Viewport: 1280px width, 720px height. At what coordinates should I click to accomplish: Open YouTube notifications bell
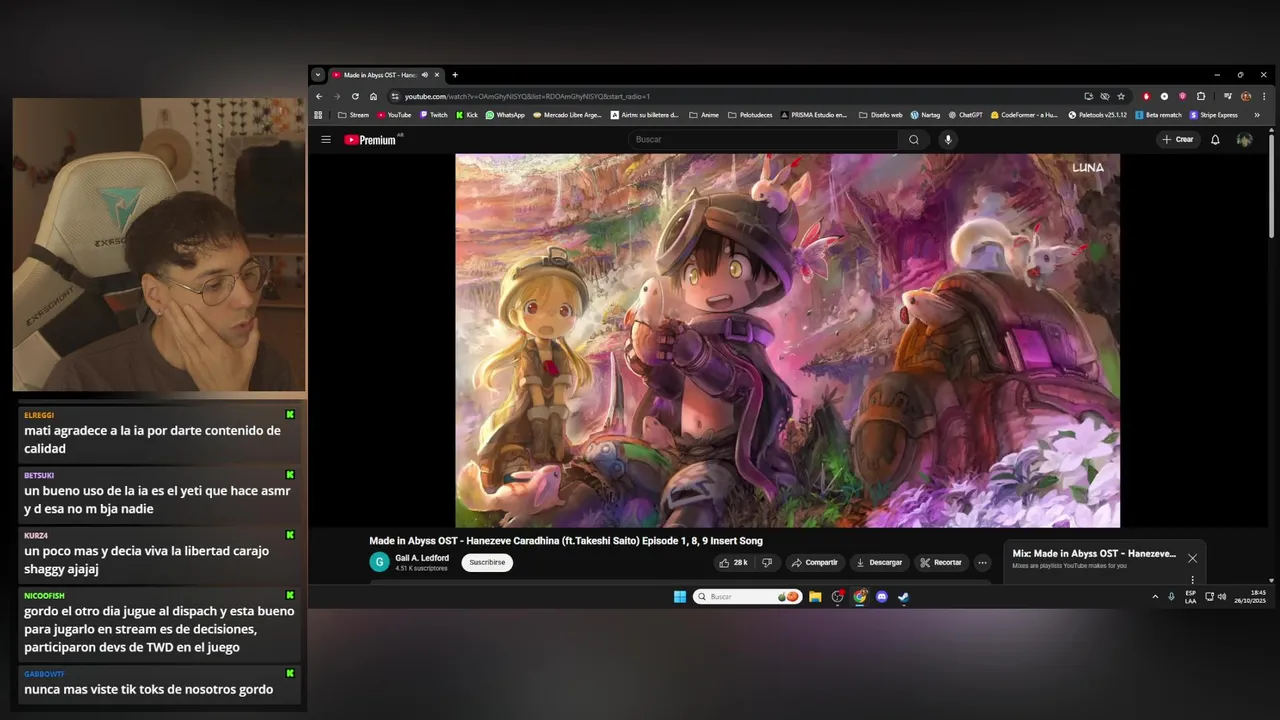(1215, 140)
